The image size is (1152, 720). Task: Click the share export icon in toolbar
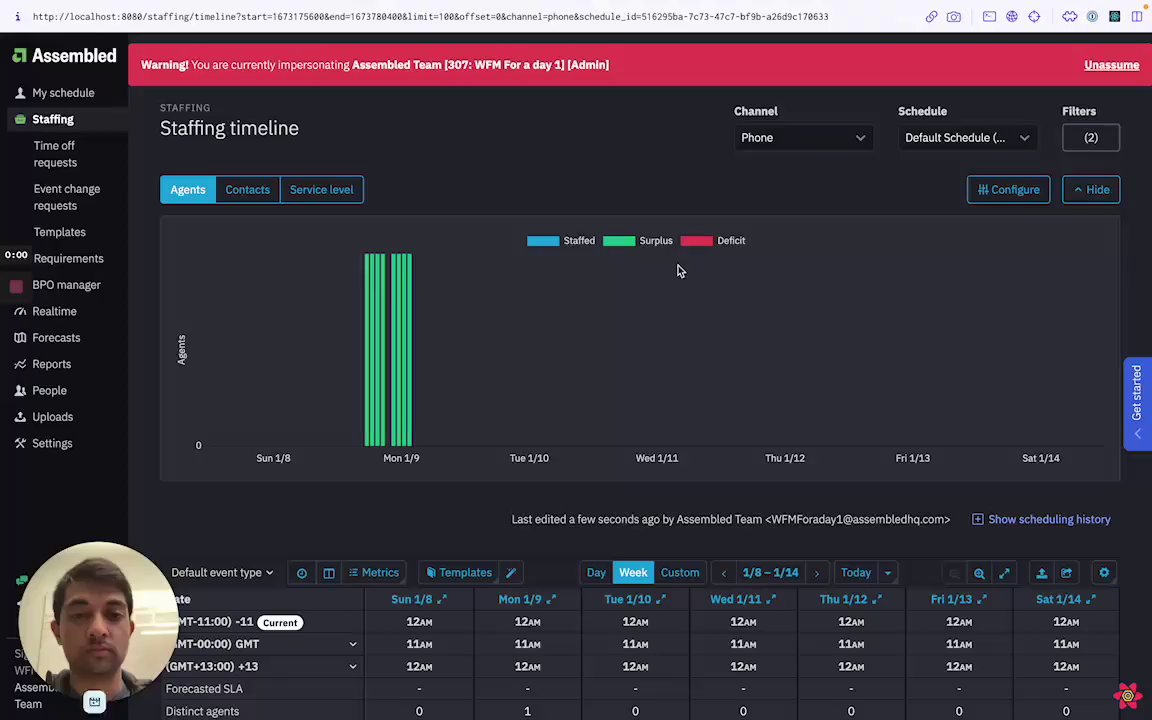(1067, 573)
